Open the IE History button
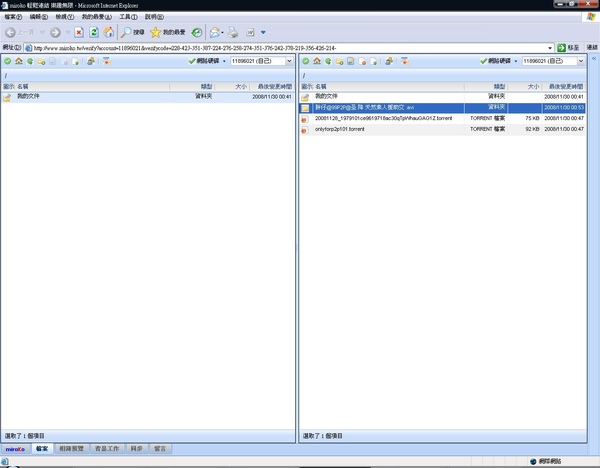Screen dimensions: 600x468 pos(197,33)
